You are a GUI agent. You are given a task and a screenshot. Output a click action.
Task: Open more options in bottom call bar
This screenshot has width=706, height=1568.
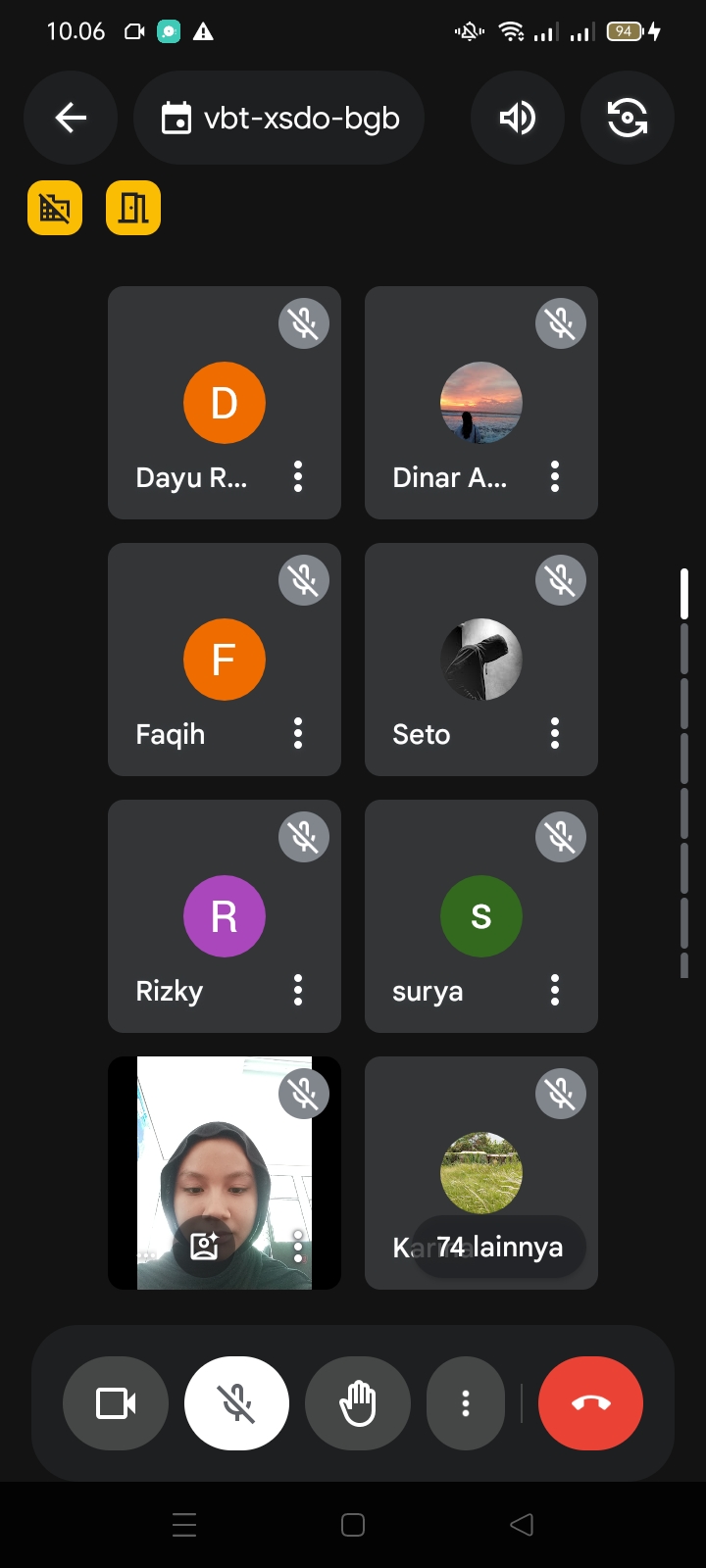(x=466, y=1403)
